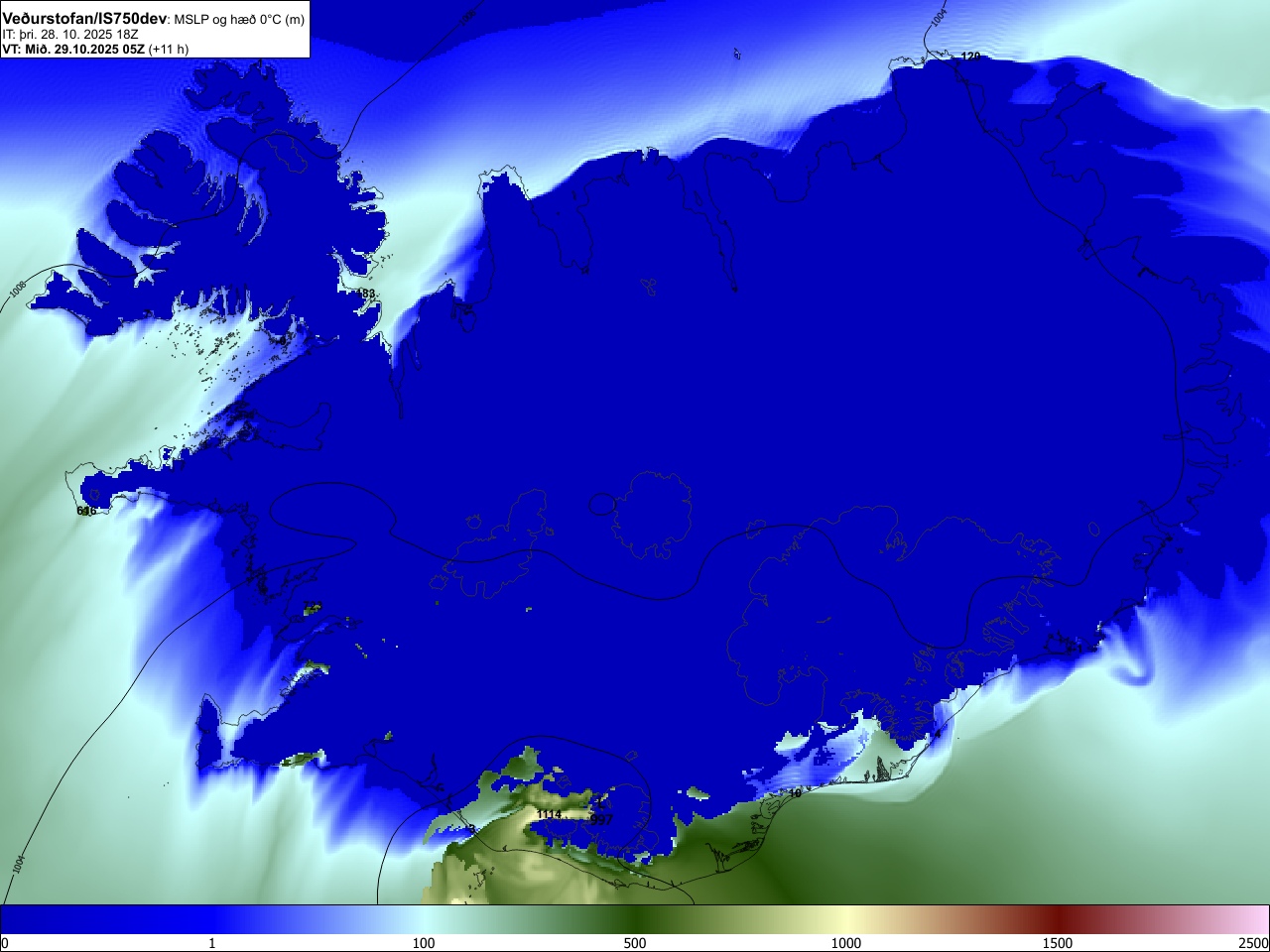
Task: Click the "0" label on the color scale
Action: tap(5, 943)
